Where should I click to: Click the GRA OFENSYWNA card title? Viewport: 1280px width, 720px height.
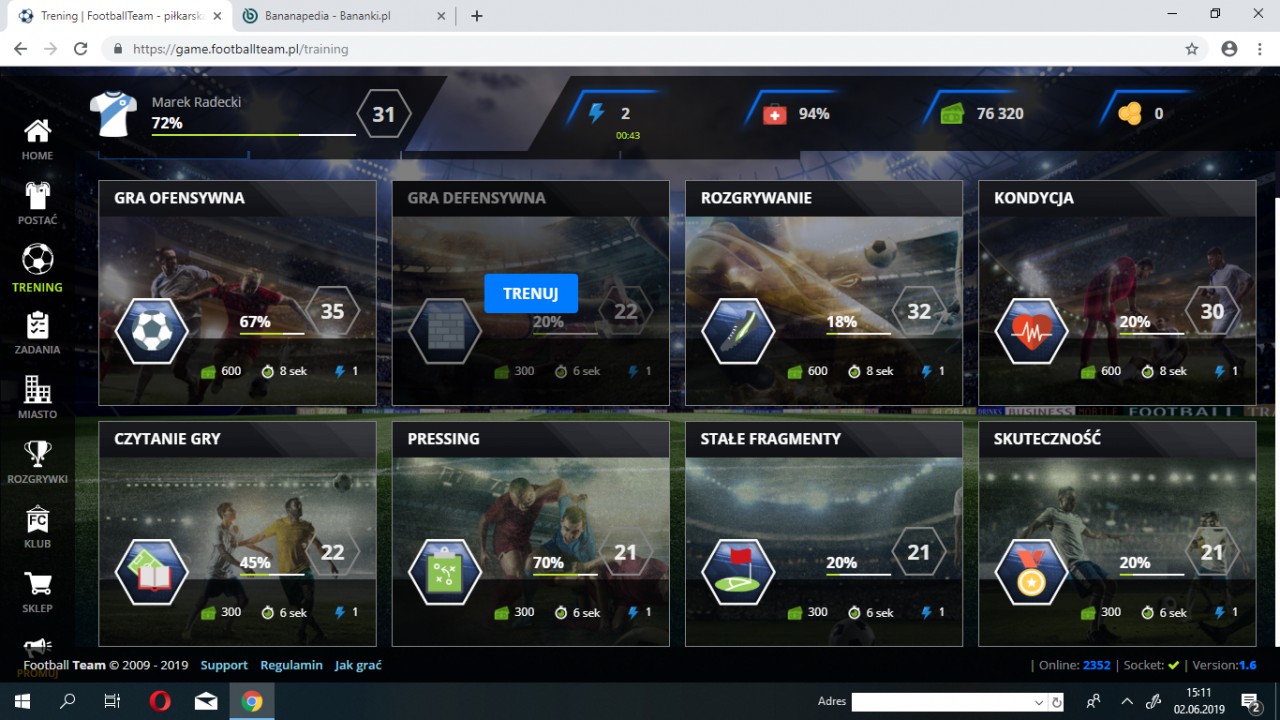coord(179,198)
